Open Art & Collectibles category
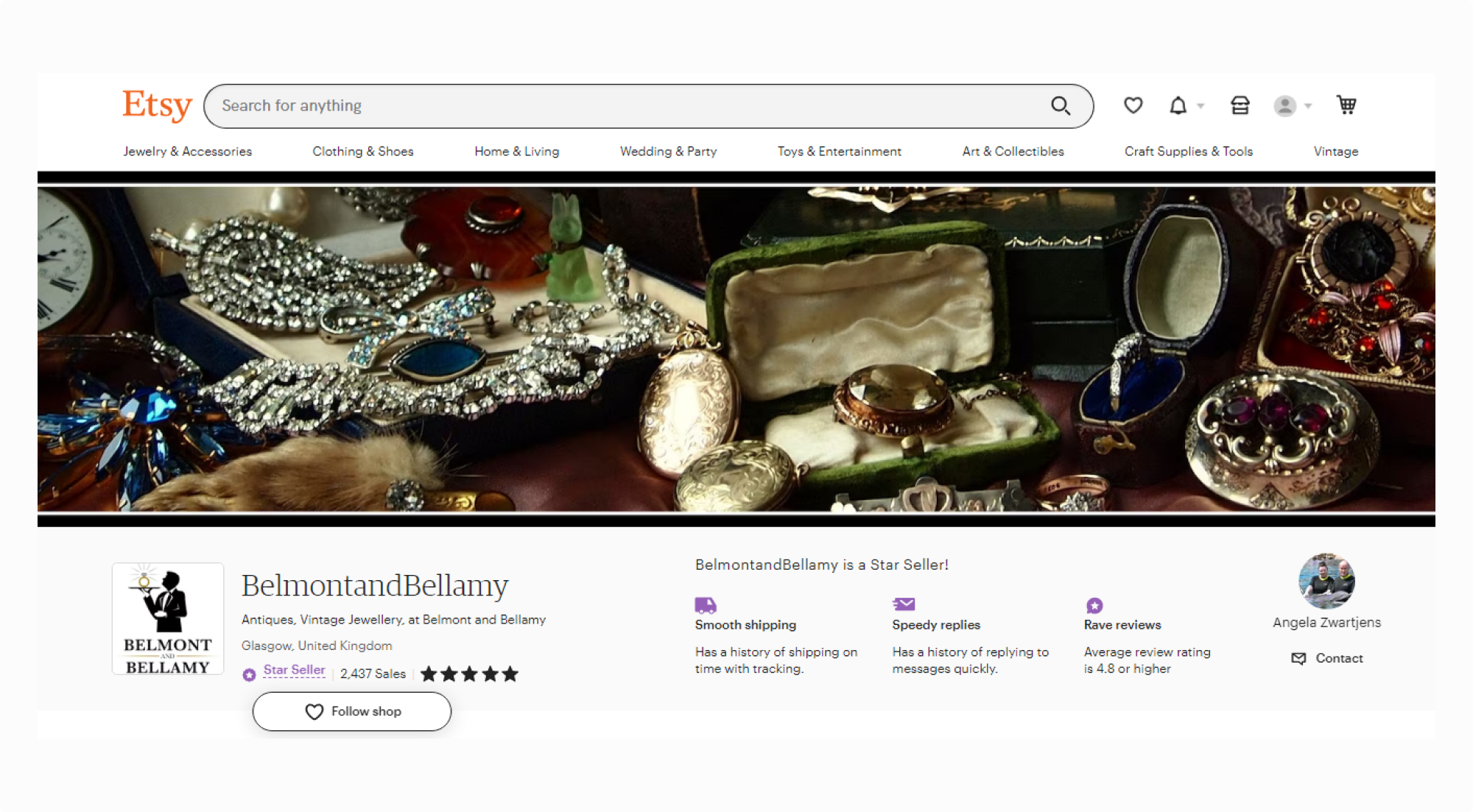The width and height of the screenshot is (1473, 812). [x=1013, y=151]
